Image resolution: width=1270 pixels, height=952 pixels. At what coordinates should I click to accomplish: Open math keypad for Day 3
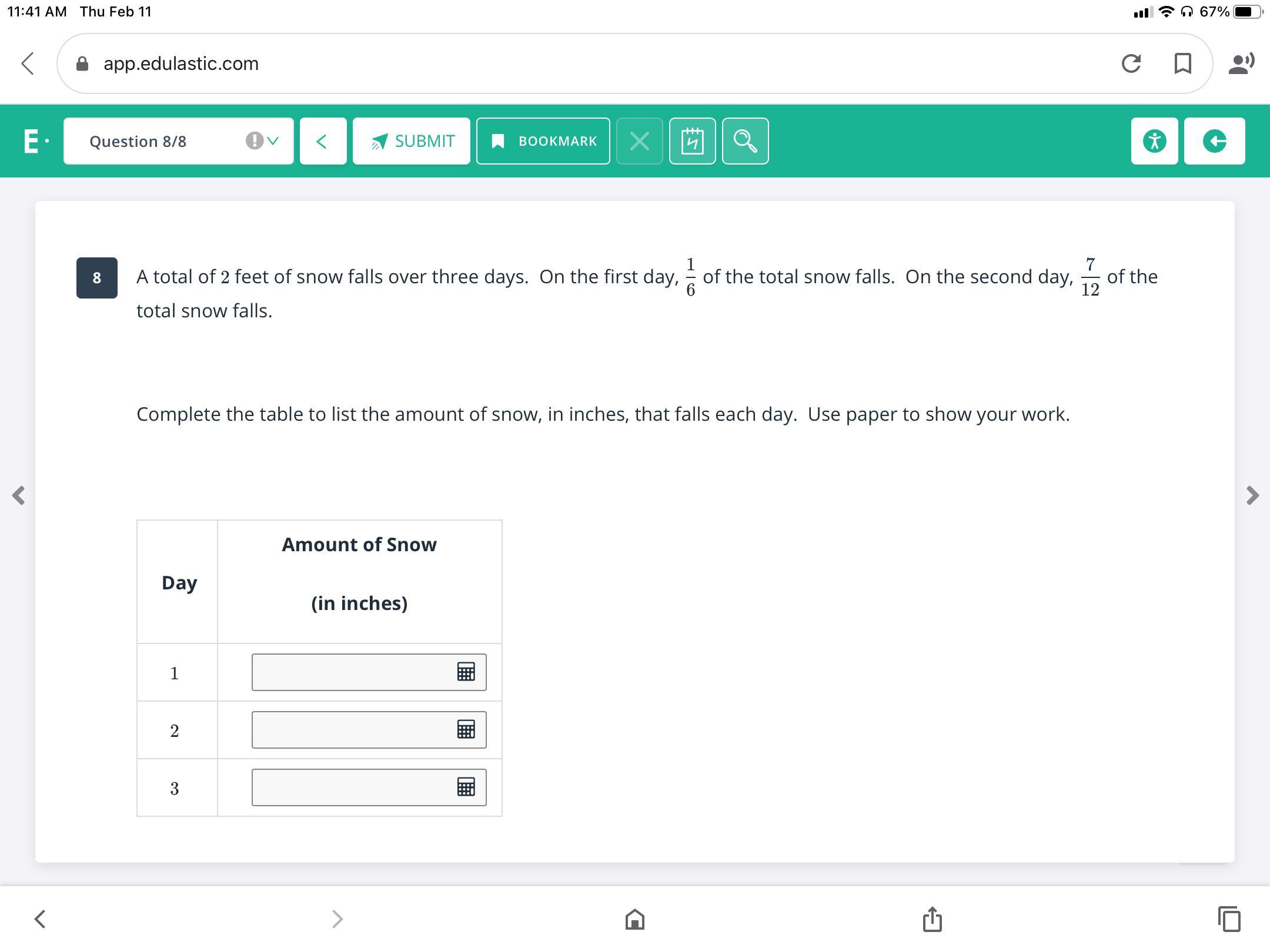466,787
